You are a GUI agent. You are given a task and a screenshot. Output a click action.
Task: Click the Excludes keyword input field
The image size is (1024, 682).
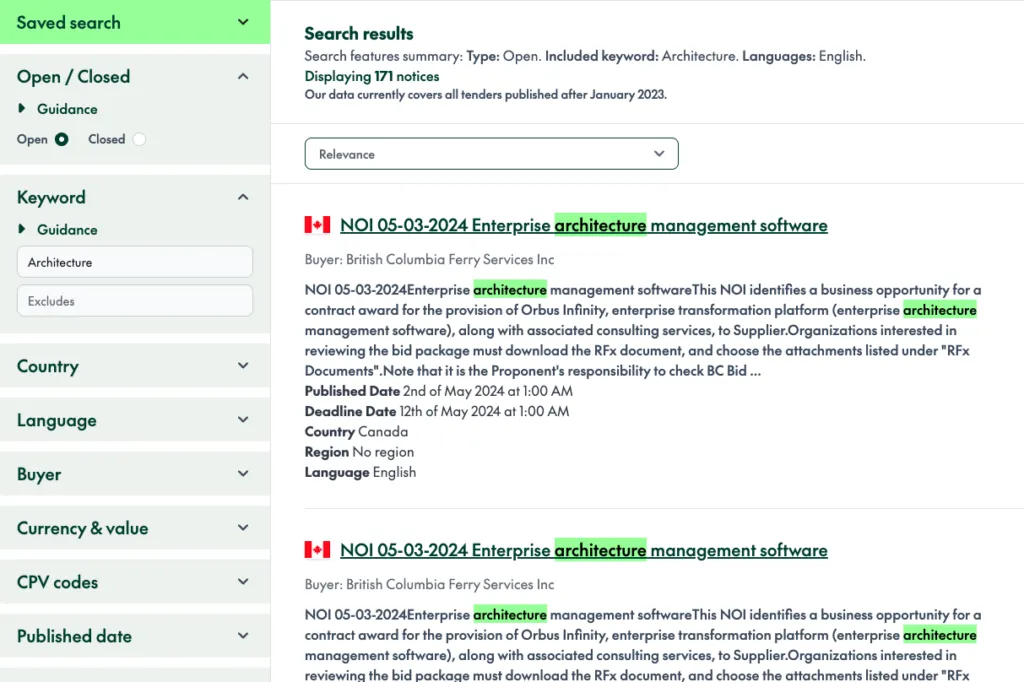(x=135, y=300)
